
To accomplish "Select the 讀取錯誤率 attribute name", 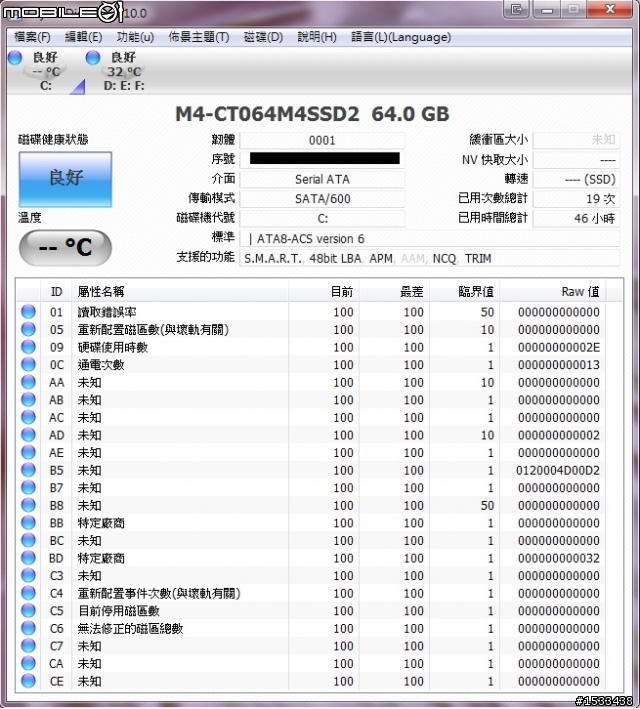I will pos(107,312).
